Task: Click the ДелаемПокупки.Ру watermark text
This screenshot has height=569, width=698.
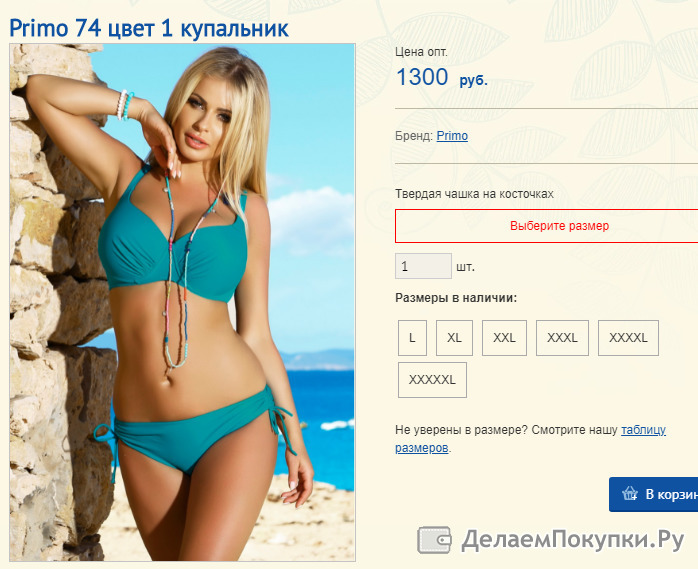Action: pos(572,540)
